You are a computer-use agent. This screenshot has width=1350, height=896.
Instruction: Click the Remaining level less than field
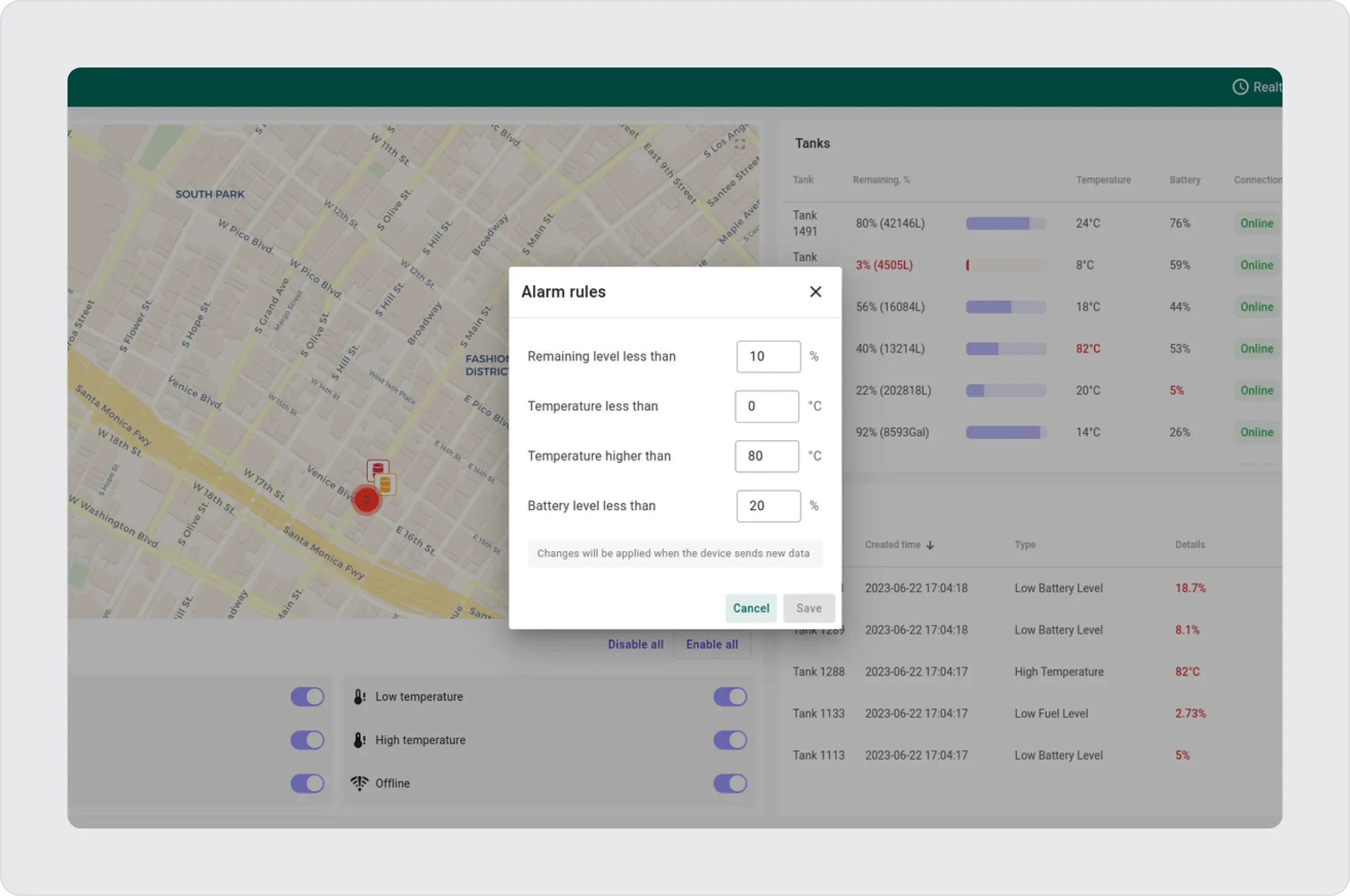[768, 357]
